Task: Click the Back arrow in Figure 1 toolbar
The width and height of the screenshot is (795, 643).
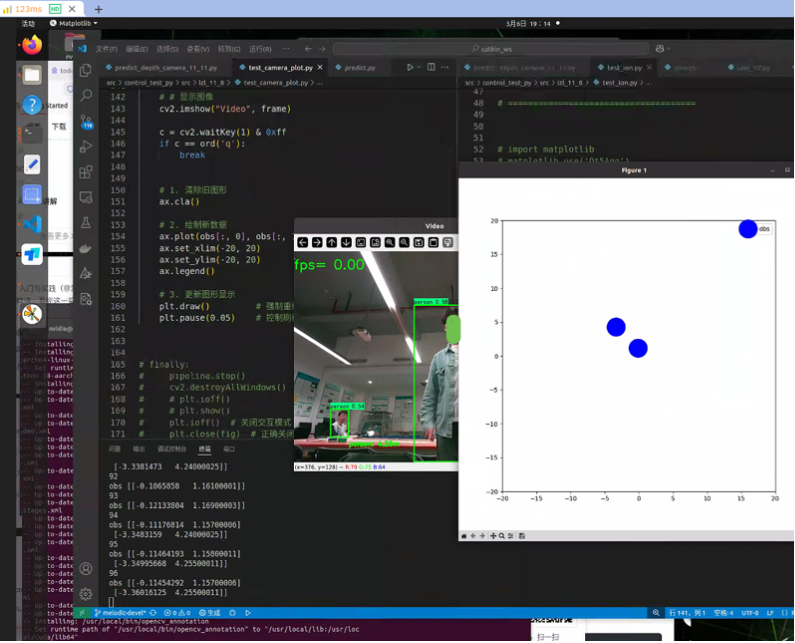Action: [x=473, y=536]
